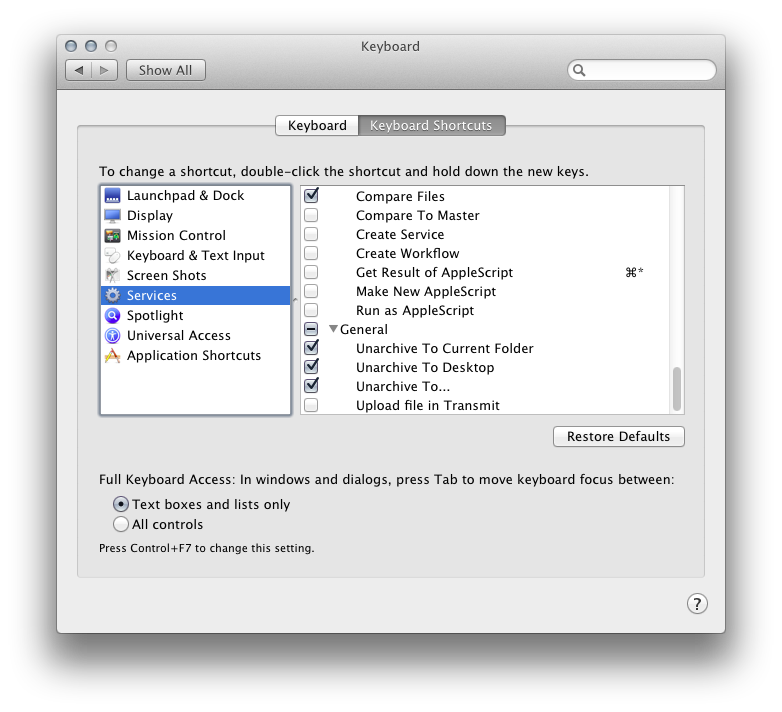Click inside the search field

642,70
